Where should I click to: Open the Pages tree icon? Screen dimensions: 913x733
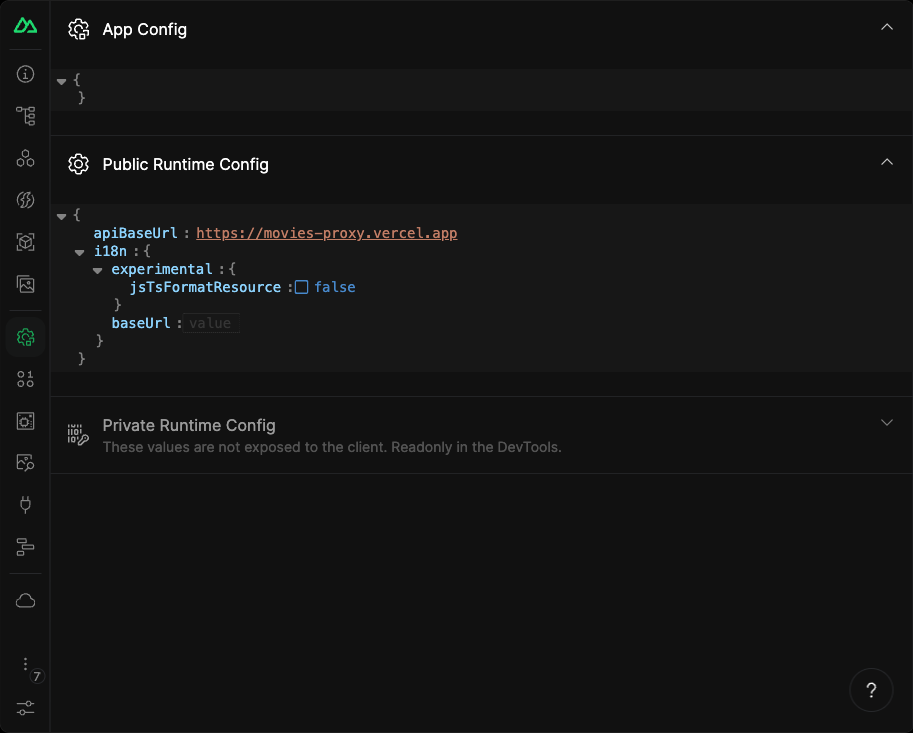coord(25,116)
